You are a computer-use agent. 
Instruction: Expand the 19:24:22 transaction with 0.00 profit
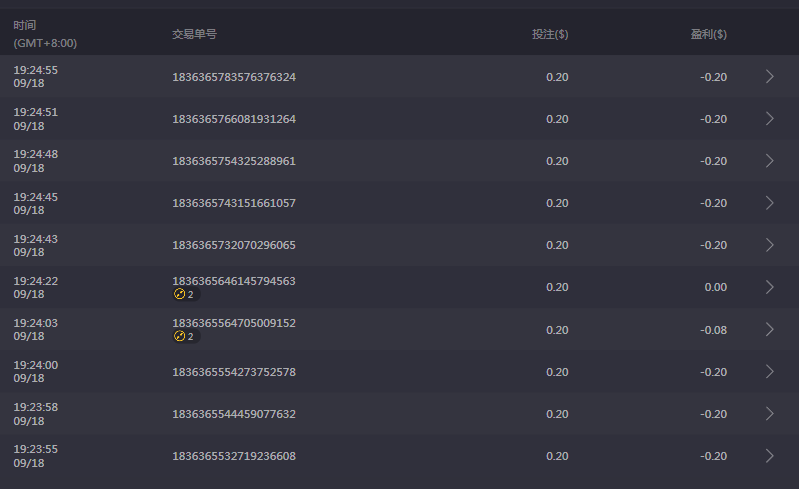click(769, 287)
